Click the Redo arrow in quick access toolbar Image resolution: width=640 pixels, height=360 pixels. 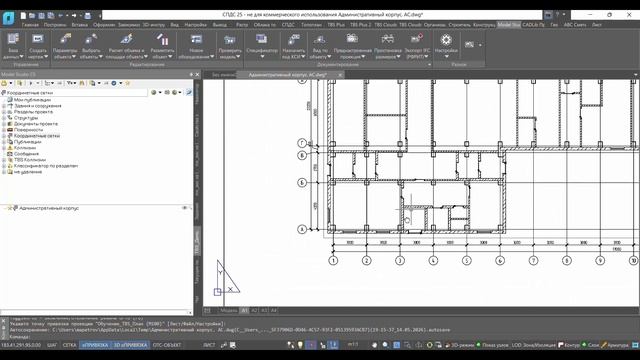click(74, 16)
